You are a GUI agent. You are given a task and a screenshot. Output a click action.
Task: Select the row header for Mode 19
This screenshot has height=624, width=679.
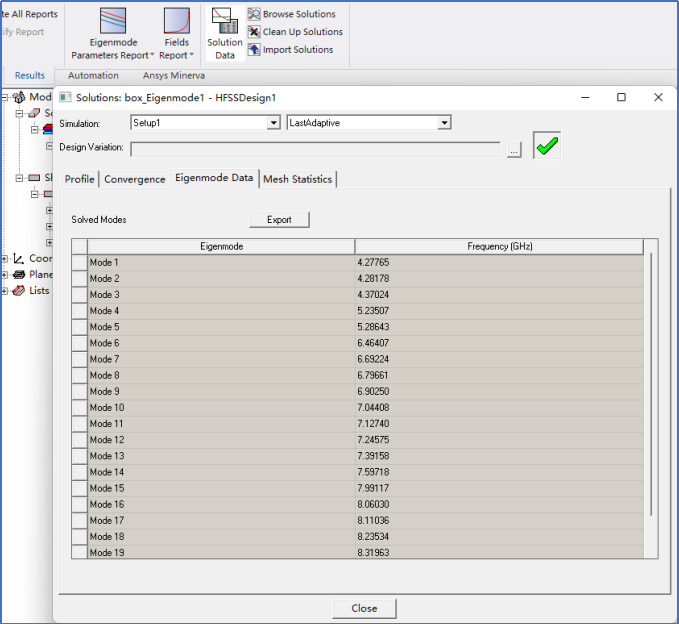(80, 553)
